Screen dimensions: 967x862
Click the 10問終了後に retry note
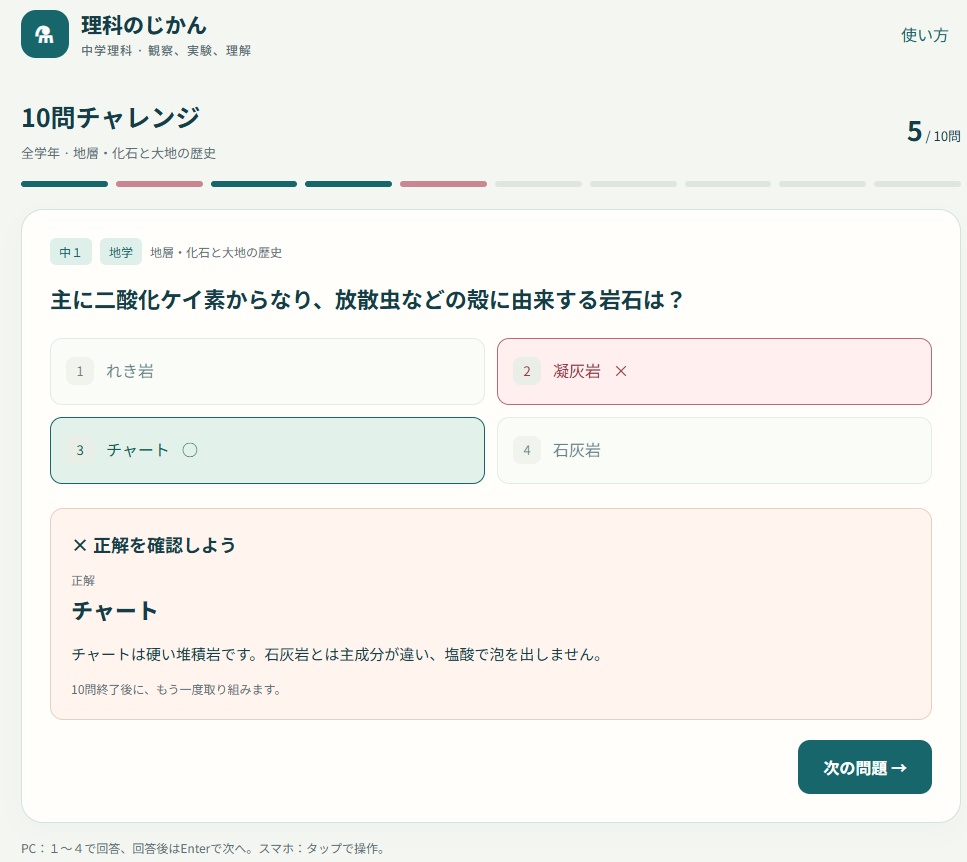[176, 689]
